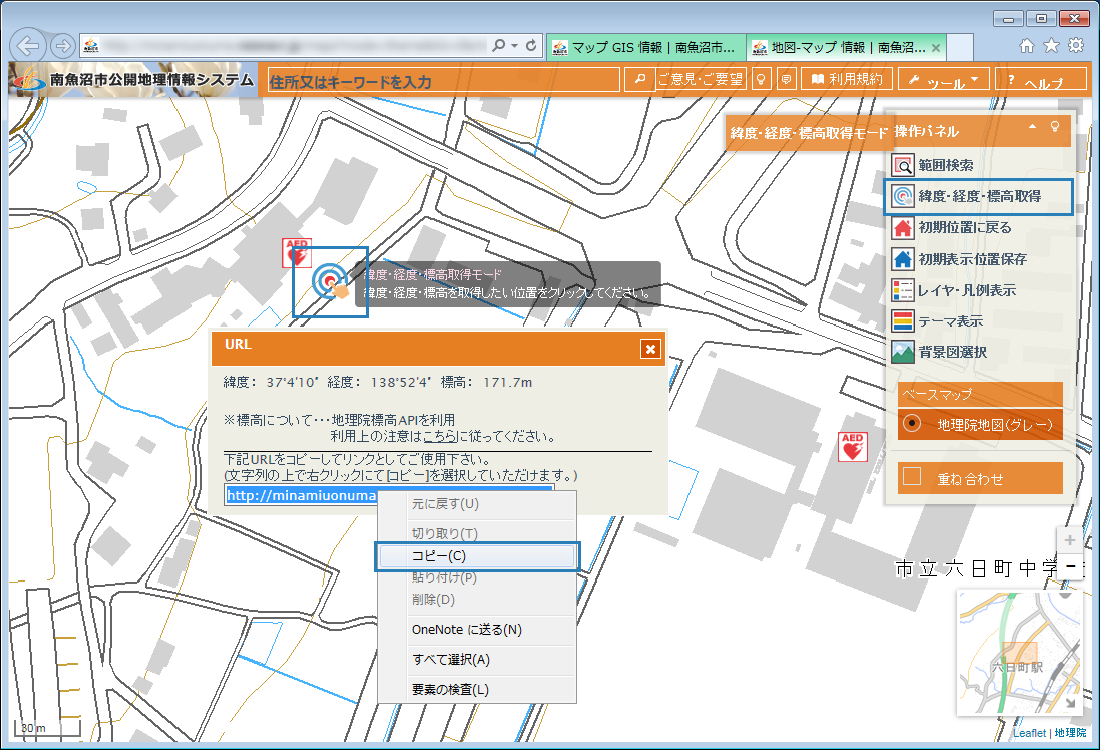Click the browser back arrow button
1100x750 pixels.
pos(28,46)
